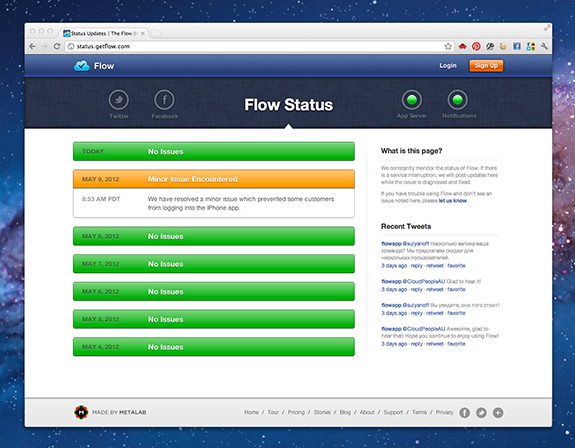Go back with the browser back arrow
Image resolution: width=575 pixels, height=448 pixels.
point(32,46)
